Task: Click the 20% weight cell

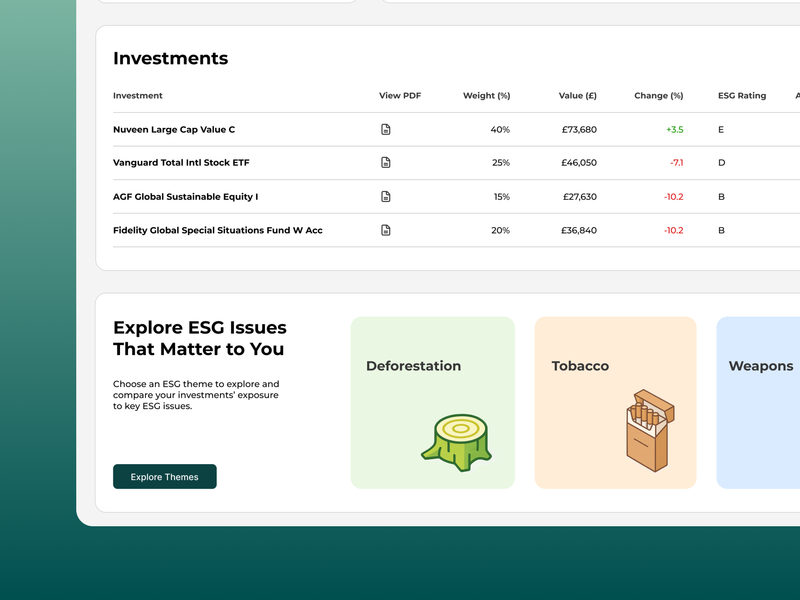Action: pos(501,230)
